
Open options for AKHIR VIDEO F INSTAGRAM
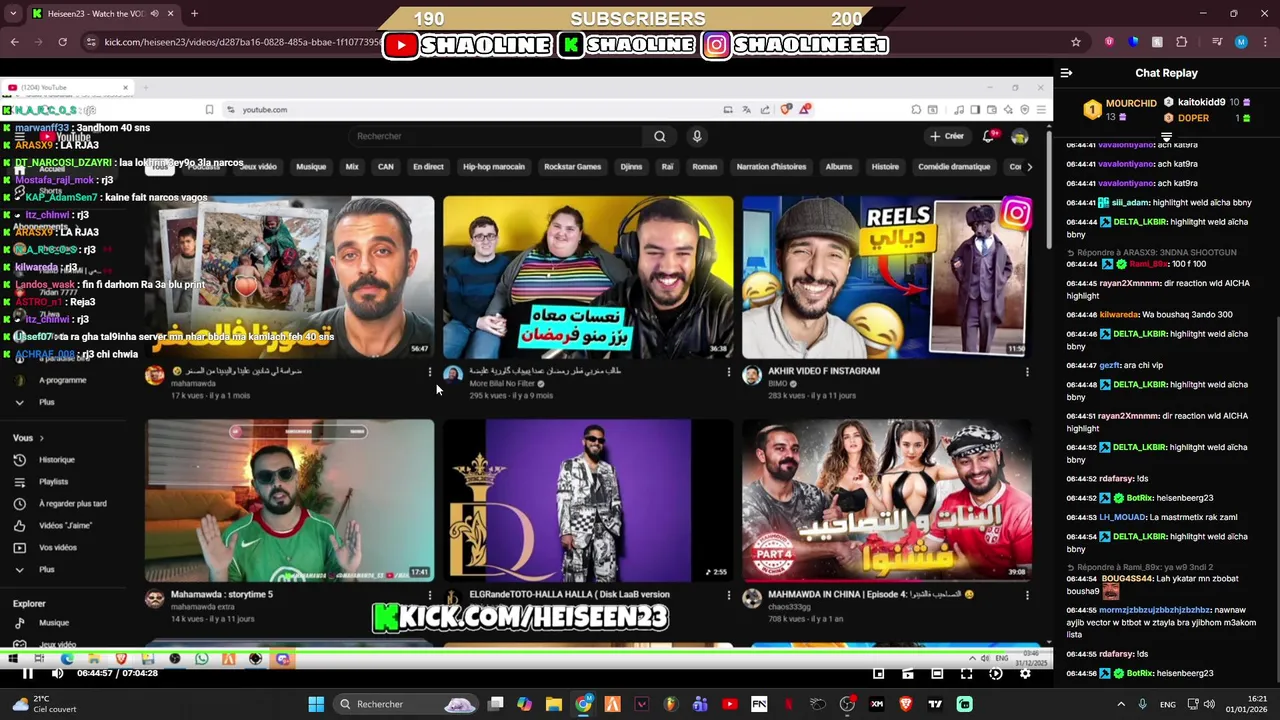1027,372
